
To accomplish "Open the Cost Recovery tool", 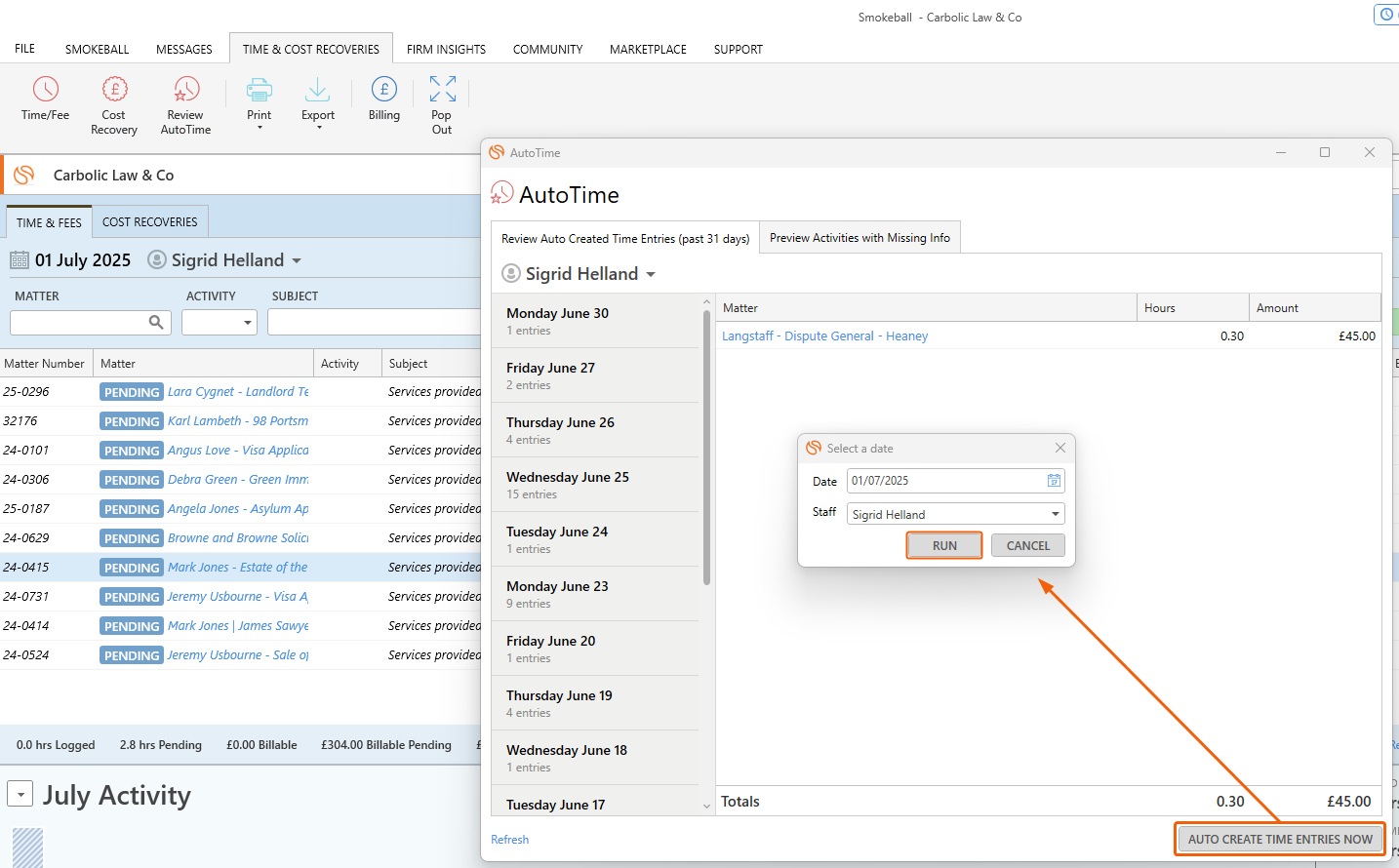I will [x=114, y=106].
